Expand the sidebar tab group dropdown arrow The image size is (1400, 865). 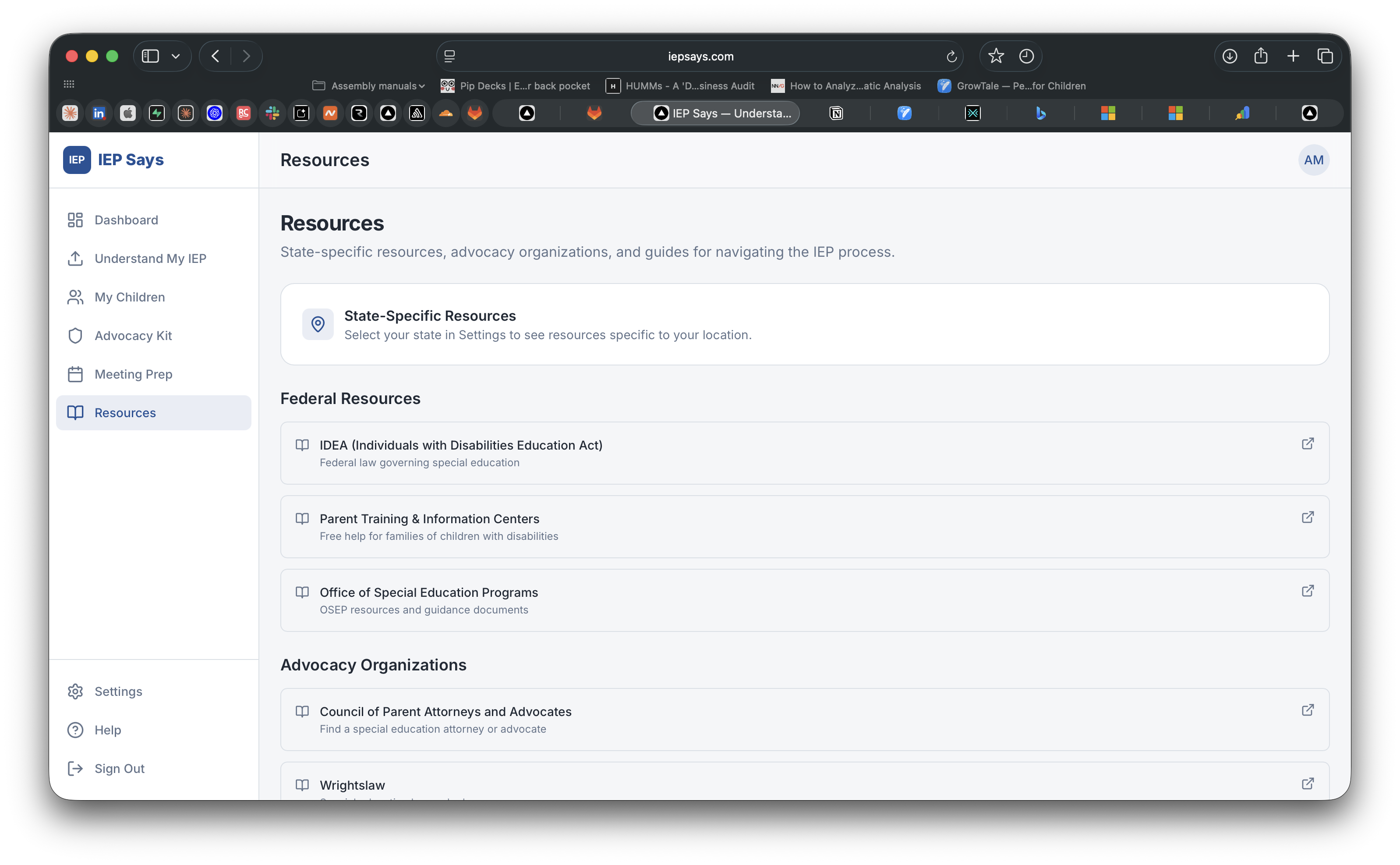coord(176,56)
